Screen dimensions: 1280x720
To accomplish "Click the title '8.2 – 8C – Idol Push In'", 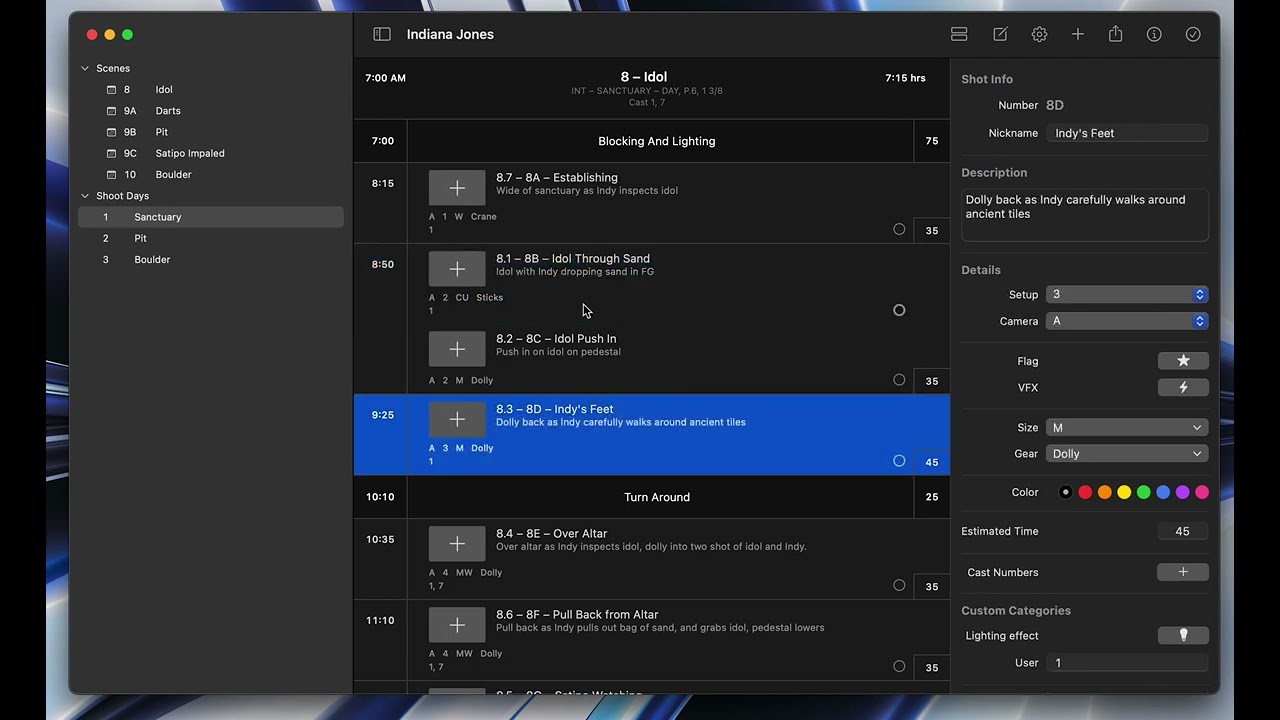I will tap(556, 339).
